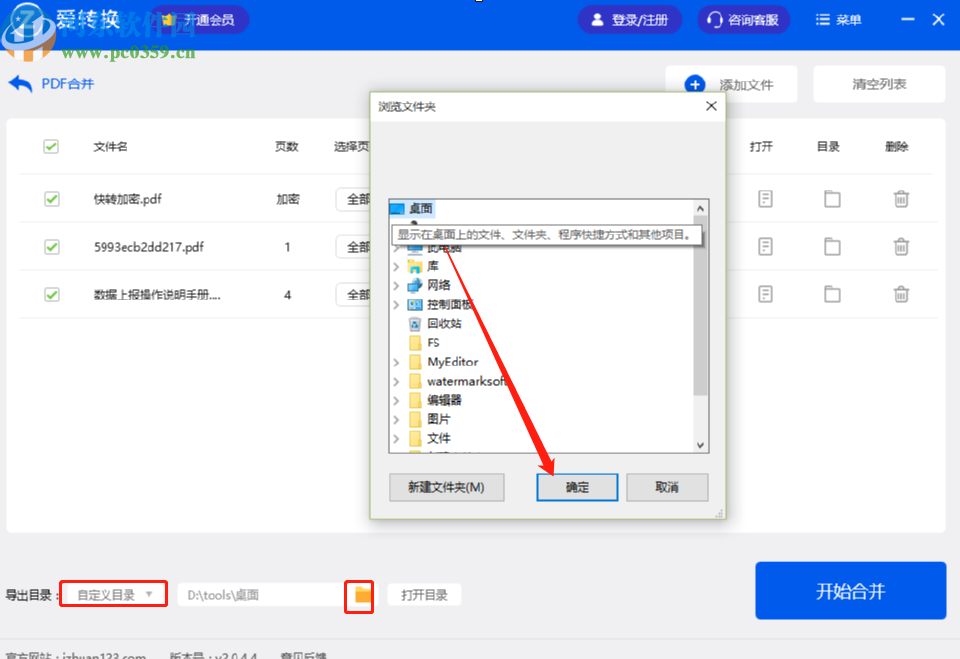Click the 添加文件 add file button label
The width and height of the screenshot is (960, 659).
[746, 85]
